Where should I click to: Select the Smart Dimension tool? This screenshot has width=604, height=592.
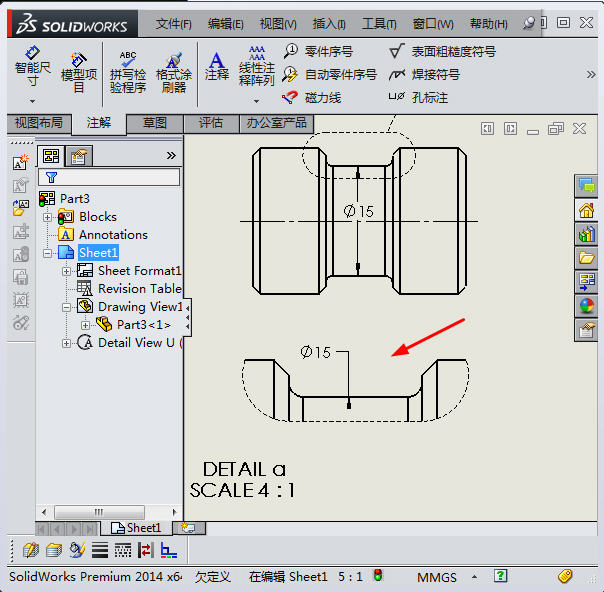pos(32,70)
